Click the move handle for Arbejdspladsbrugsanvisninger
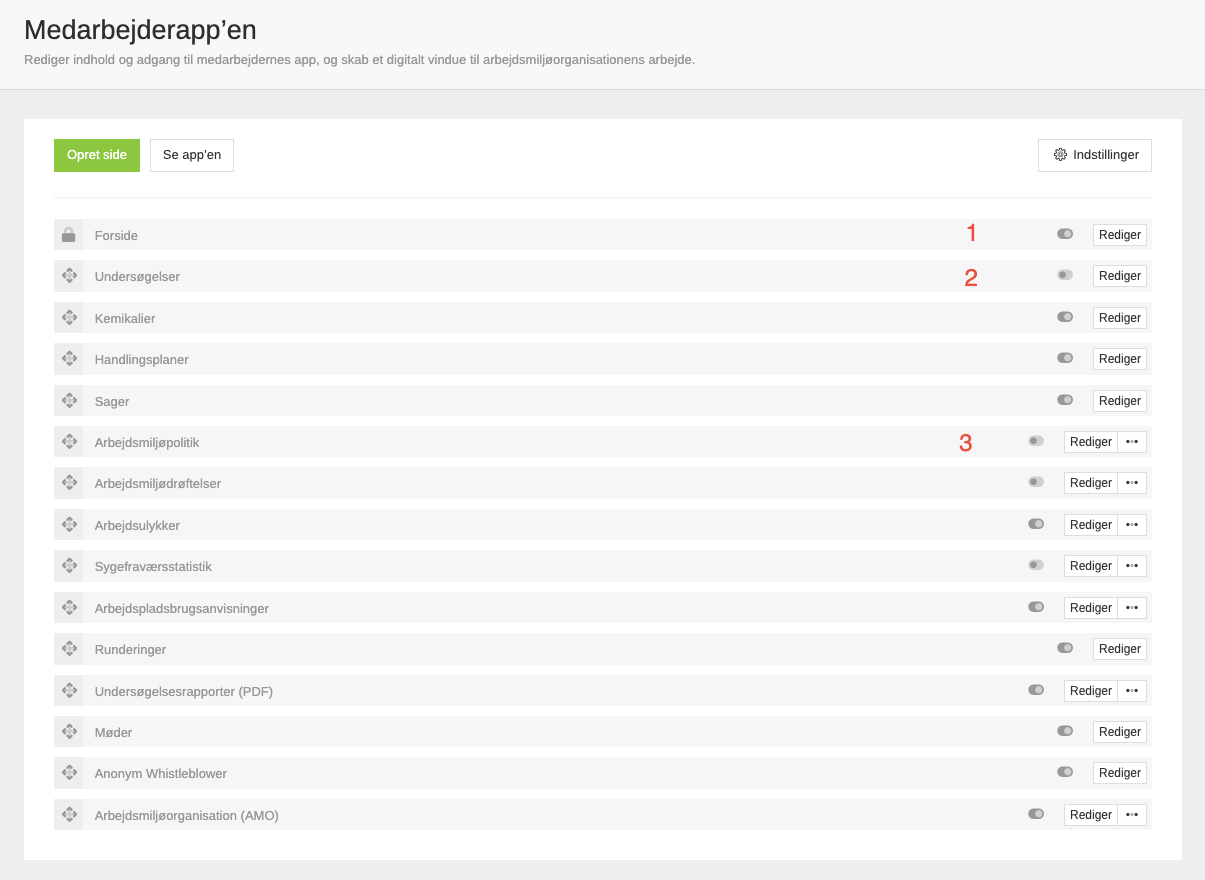This screenshot has height=880, width=1205. (69, 608)
